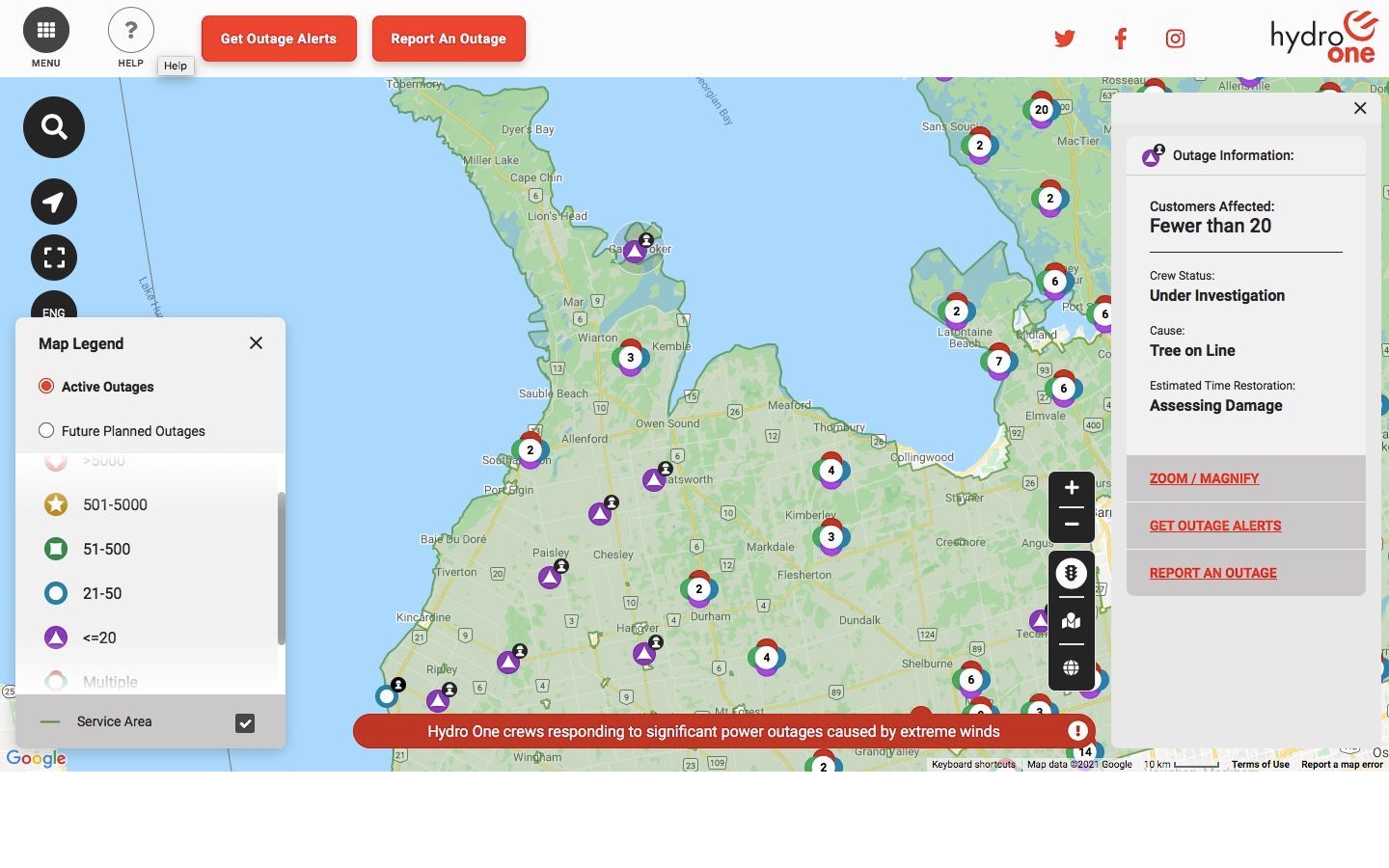1389x868 pixels.
Task: Click the Map Legend scrollbar
Action: (x=282, y=569)
